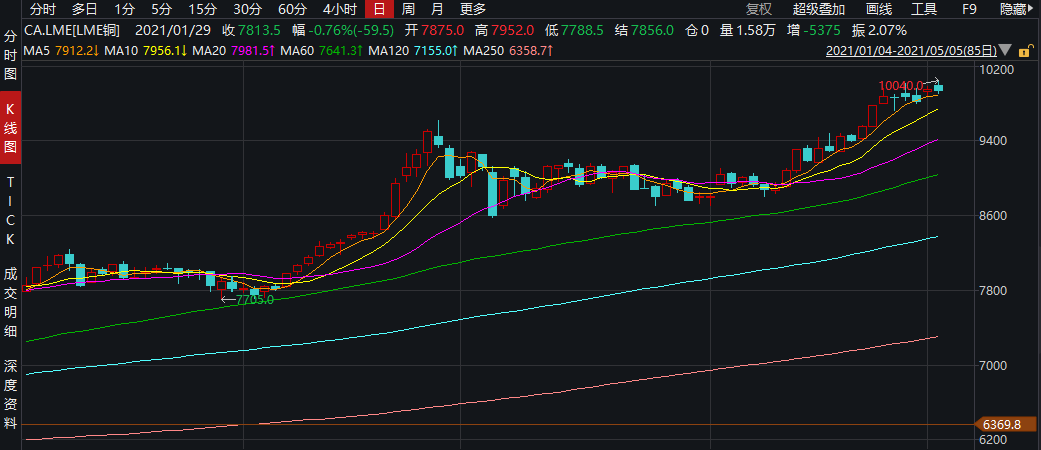This screenshot has width=1041, height=450.
Task: Switch to the 周 weekly period
Action: click(x=409, y=9)
